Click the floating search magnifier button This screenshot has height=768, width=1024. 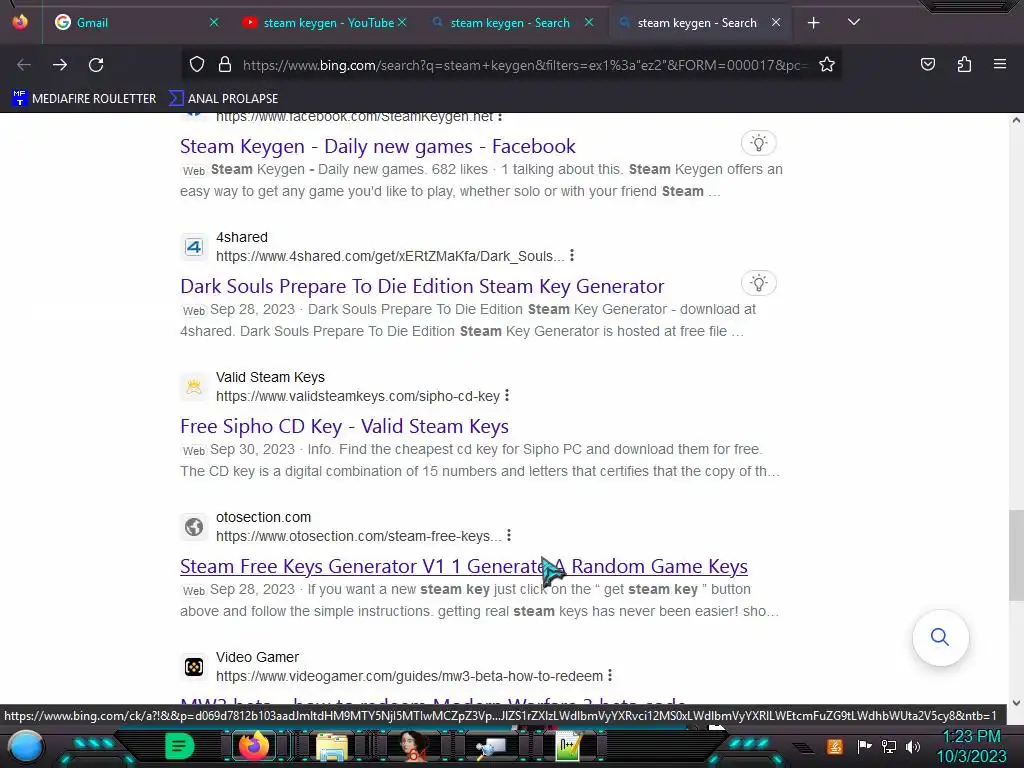tap(940, 637)
